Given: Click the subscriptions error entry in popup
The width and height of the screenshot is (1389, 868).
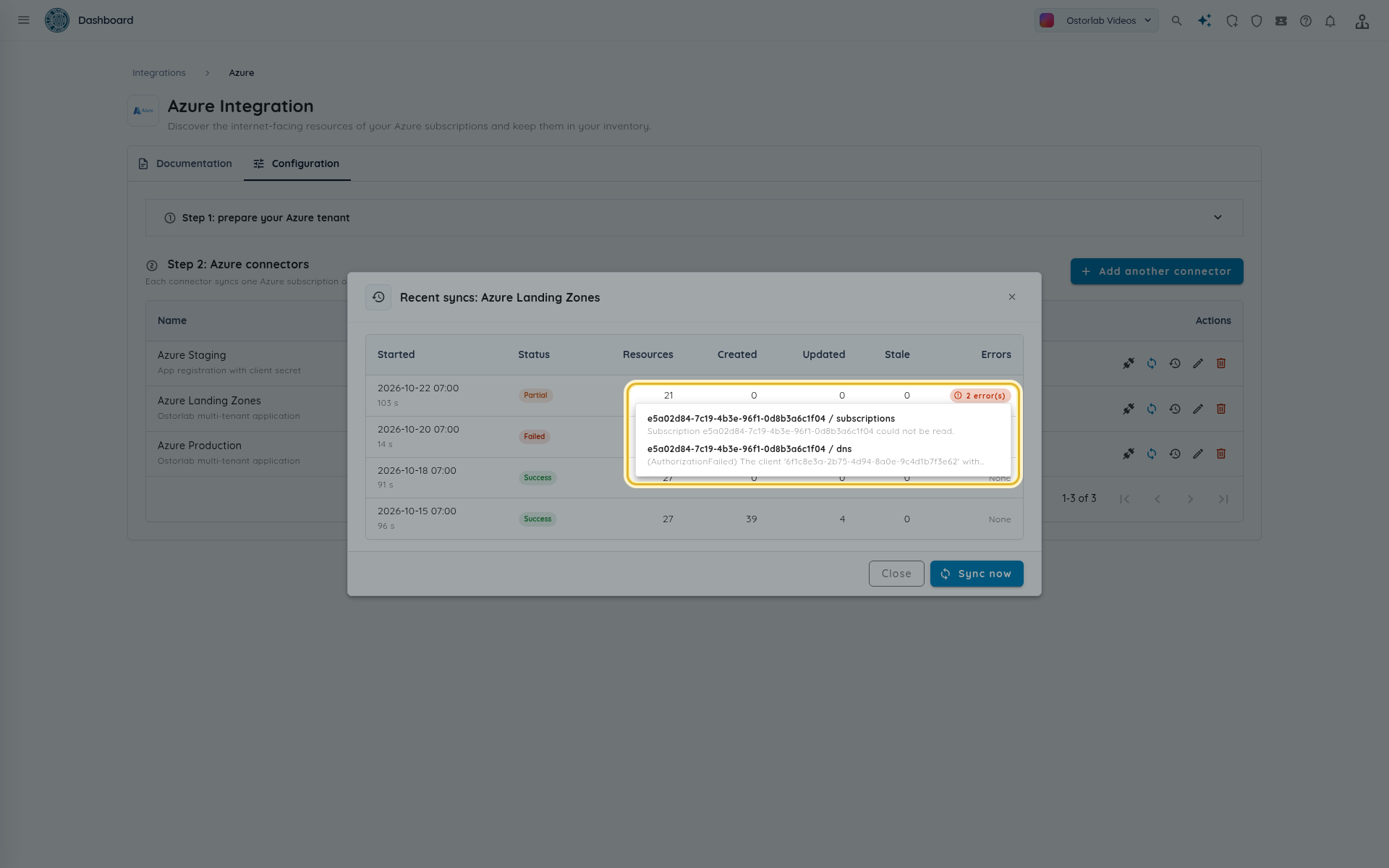Looking at the screenshot, I should tap(823, 425).
